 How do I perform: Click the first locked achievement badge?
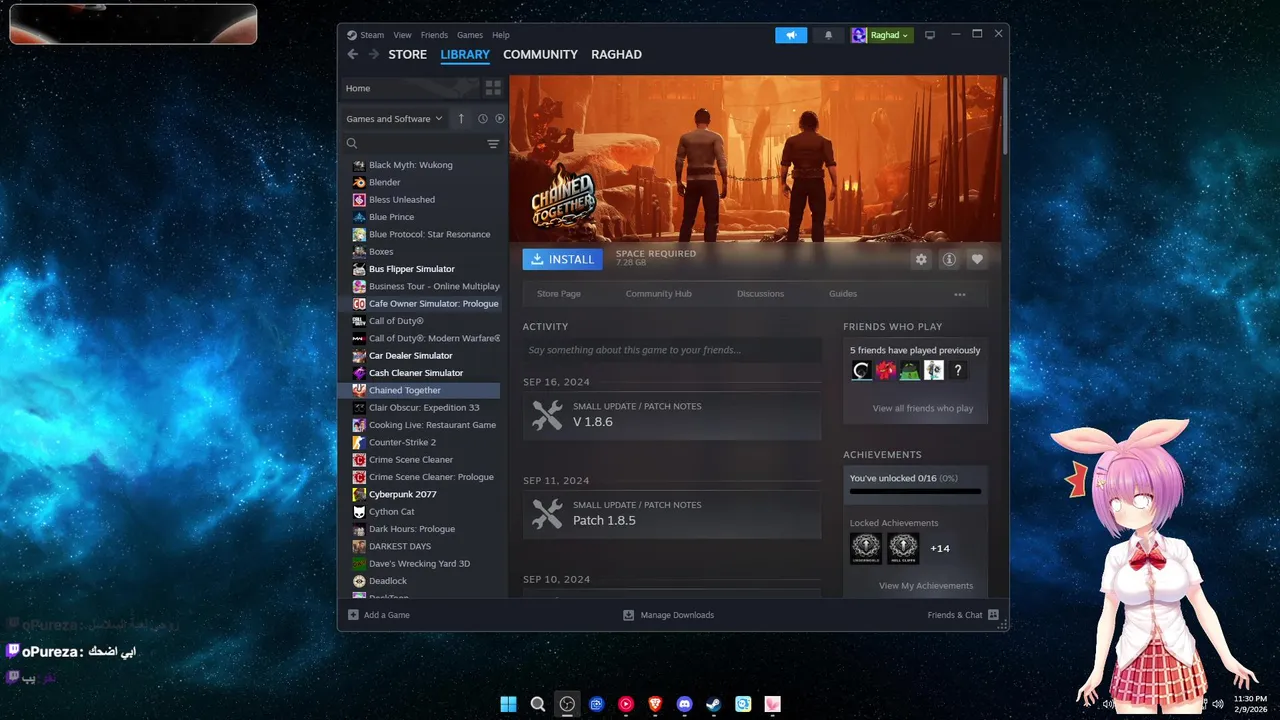point(866,548)
